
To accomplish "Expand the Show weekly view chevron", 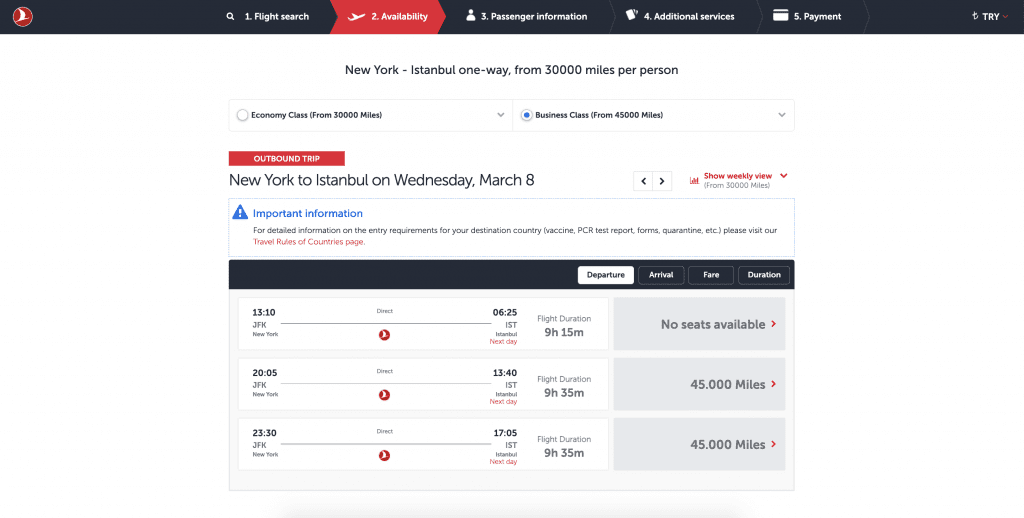I will (784, 176).
